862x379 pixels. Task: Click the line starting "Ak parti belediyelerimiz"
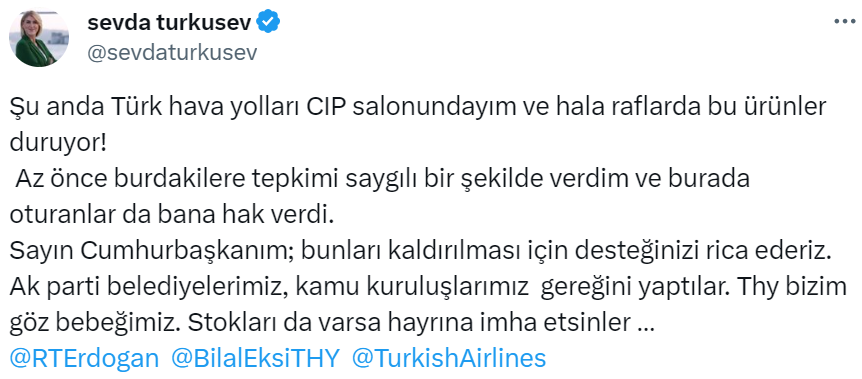point(428,287)
